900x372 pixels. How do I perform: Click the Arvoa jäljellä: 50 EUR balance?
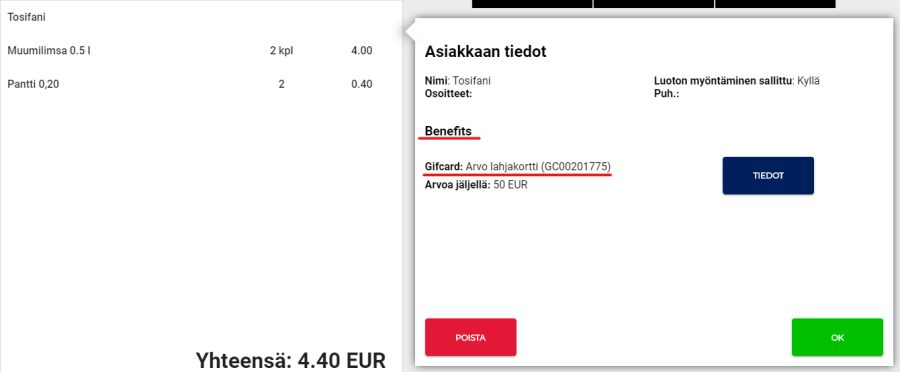(476, 185)
